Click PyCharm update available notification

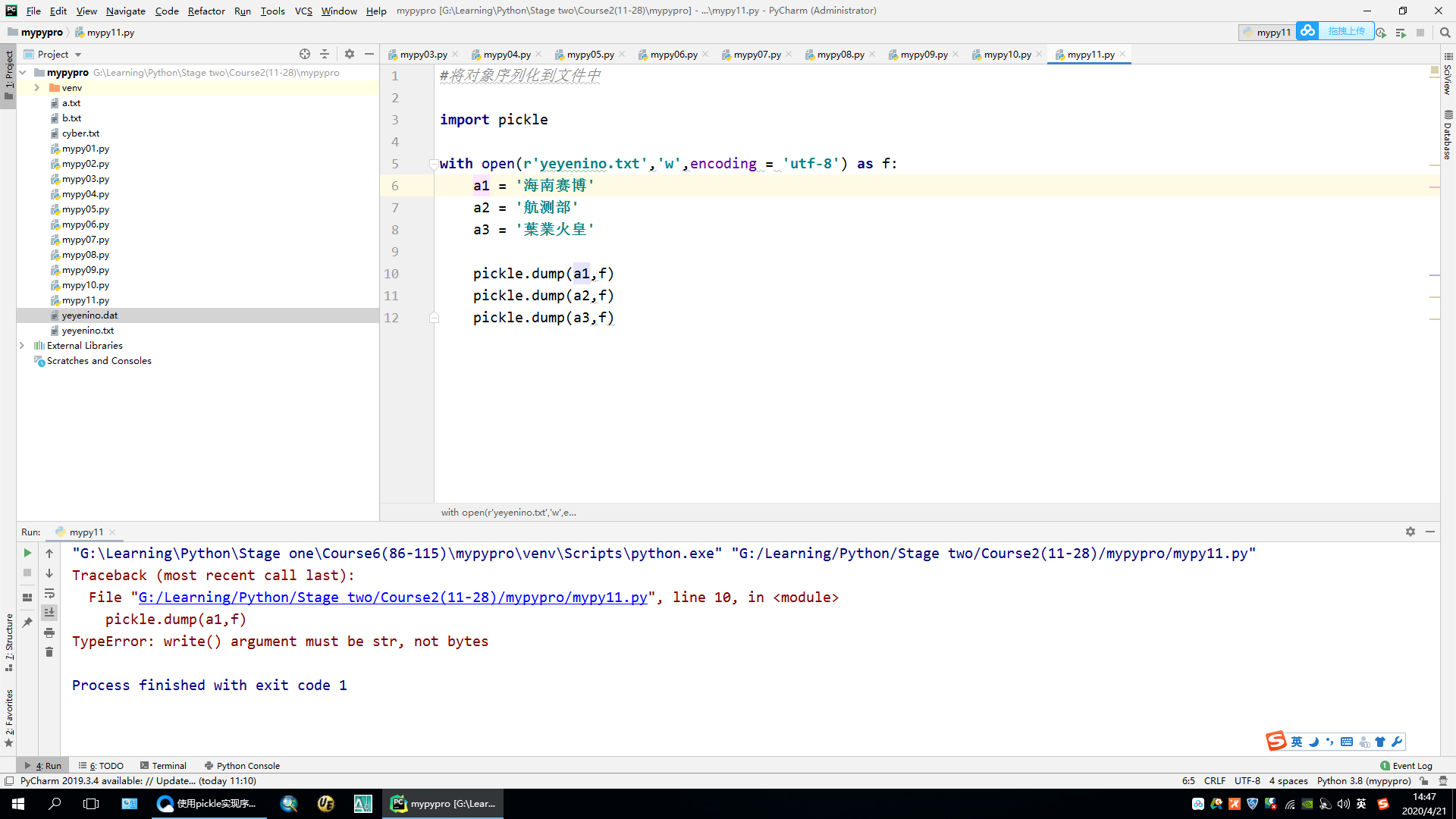(x=138, y=781)
